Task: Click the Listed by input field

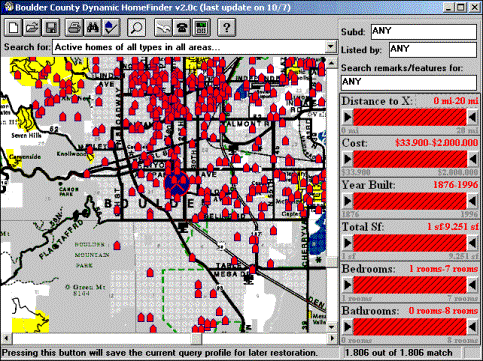Action: click(433, 50)
